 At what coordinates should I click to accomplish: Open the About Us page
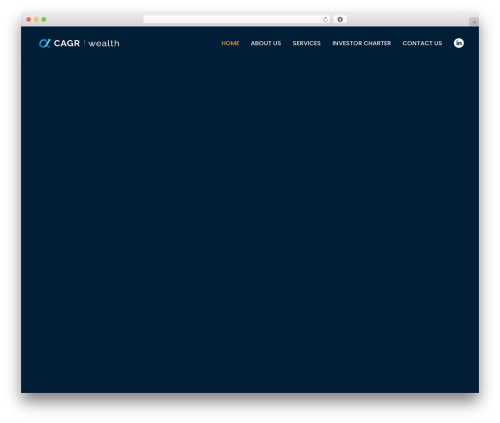266,43
